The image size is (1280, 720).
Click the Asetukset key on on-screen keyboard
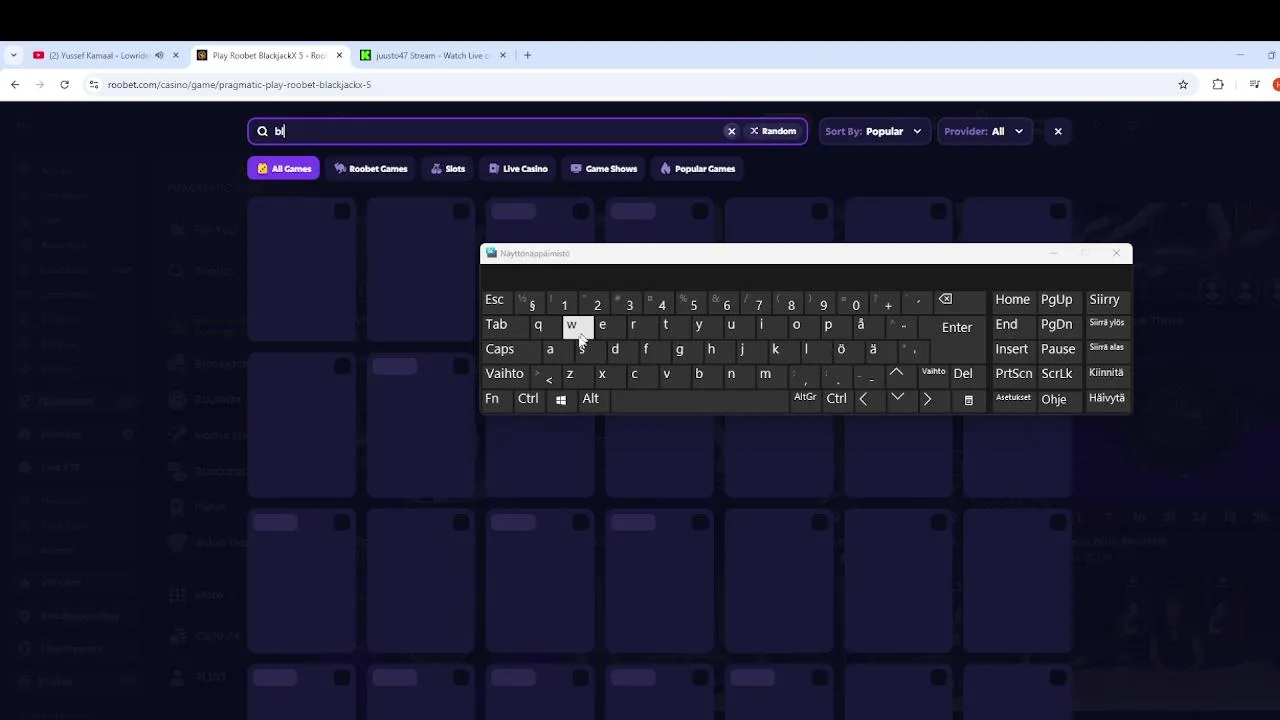tap(1013, 399)
